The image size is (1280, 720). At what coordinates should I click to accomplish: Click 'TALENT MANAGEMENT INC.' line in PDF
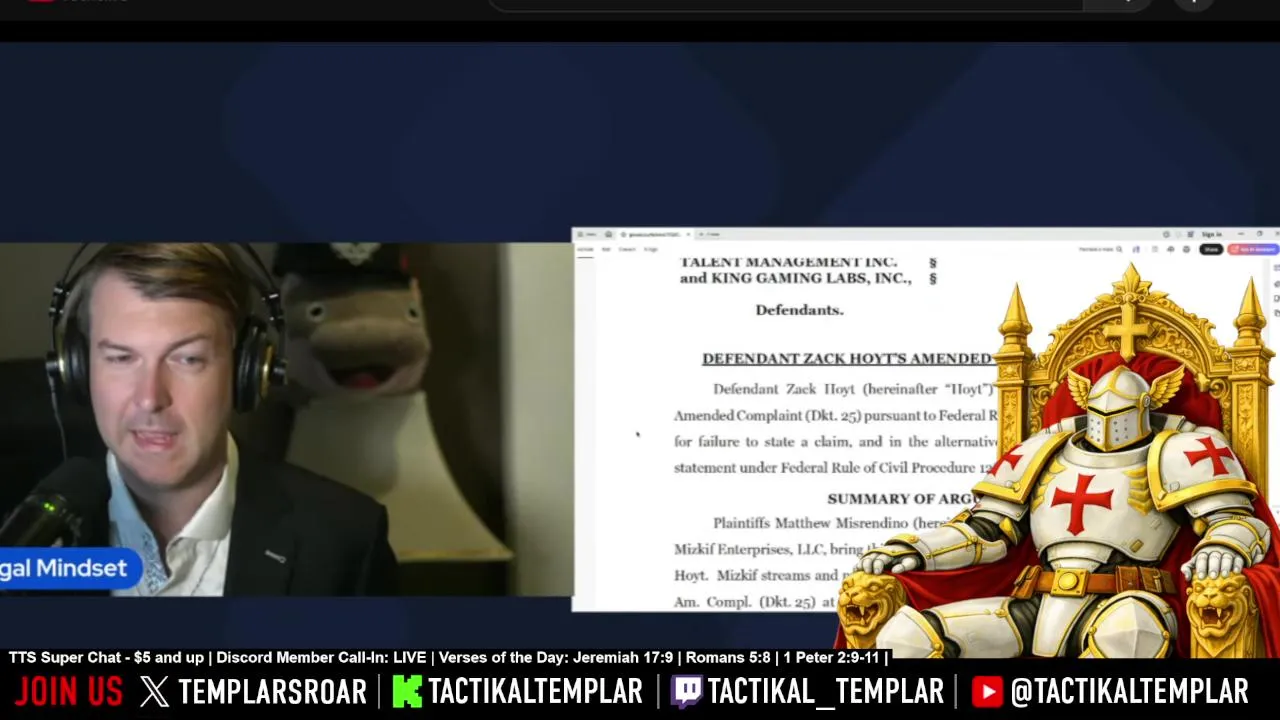788,262
